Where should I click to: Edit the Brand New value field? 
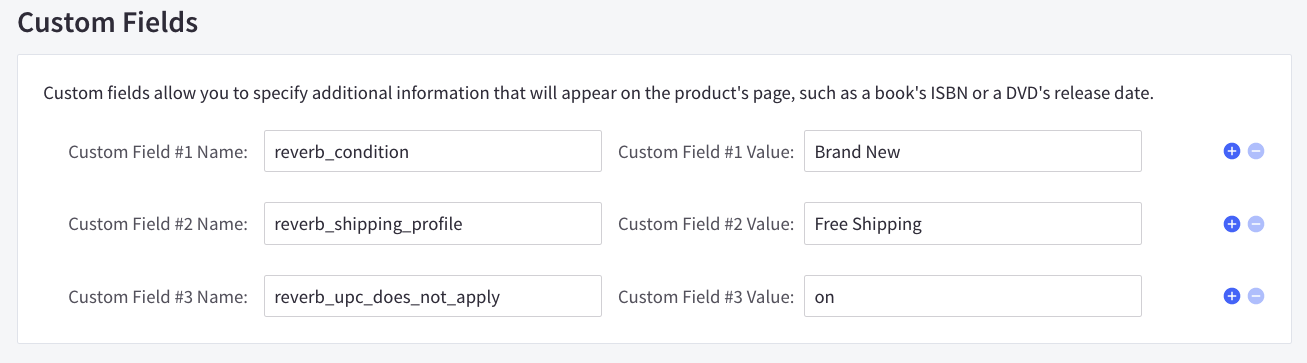[x=973, y=152]
